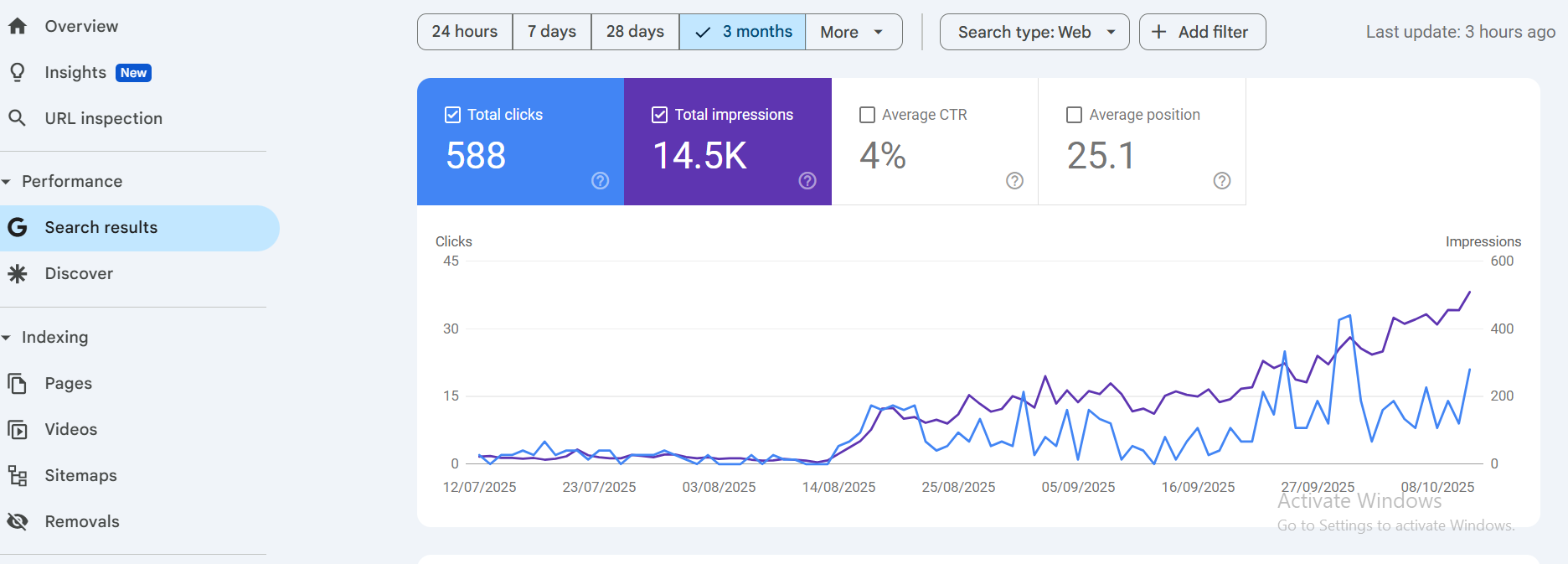Select the 28 days date range
This screenshot has height=564, width=1568.
pyautogui.click(x=635, y=32)
